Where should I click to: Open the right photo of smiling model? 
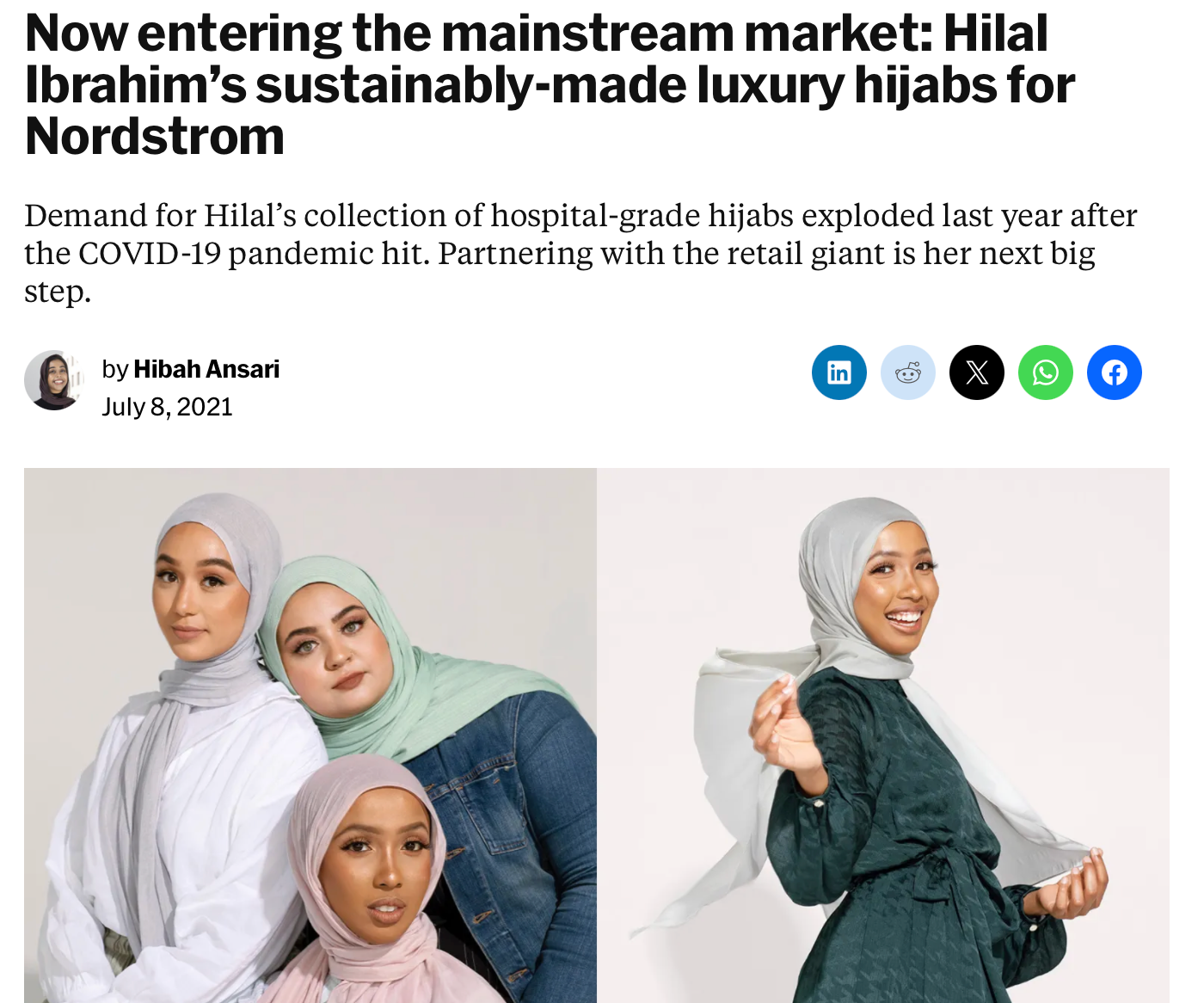click(x=883, y=735)
